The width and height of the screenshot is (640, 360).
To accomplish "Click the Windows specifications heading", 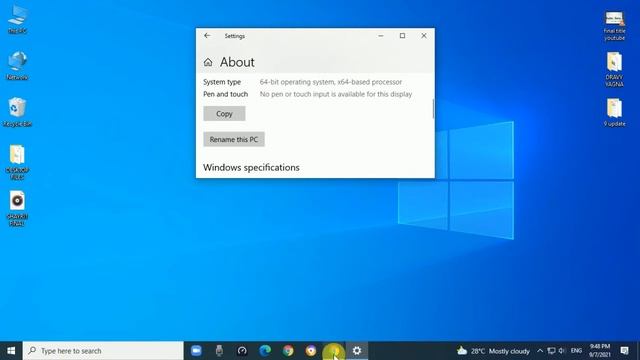I will pos(251,167).
